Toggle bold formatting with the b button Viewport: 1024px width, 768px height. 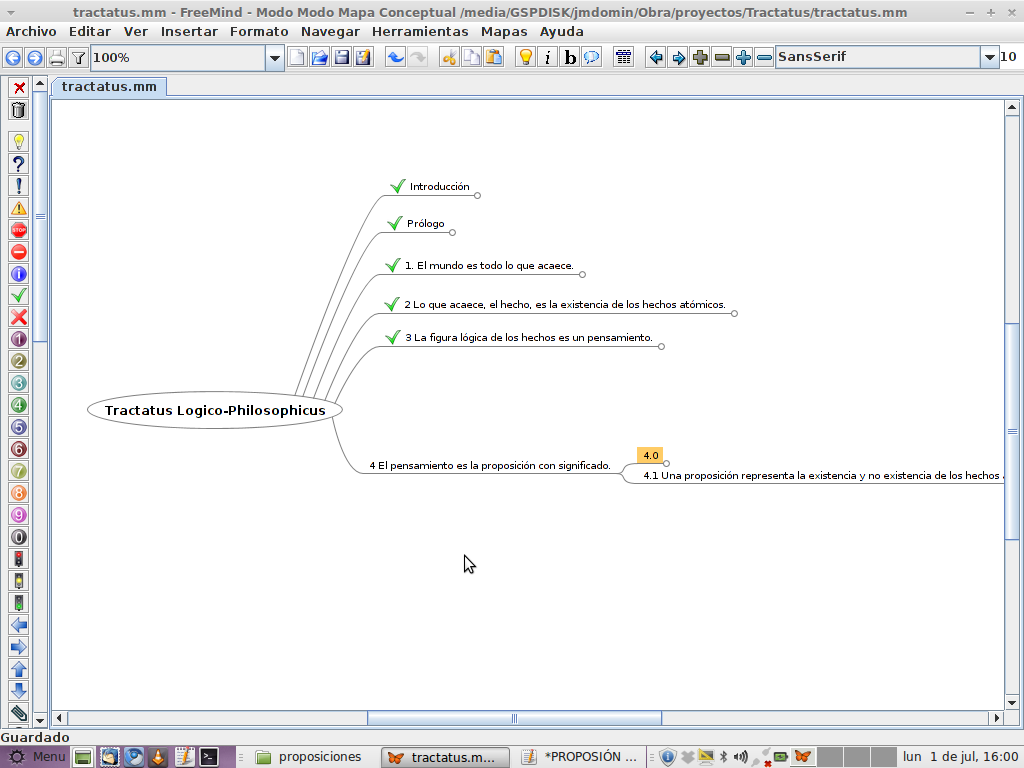570,58
